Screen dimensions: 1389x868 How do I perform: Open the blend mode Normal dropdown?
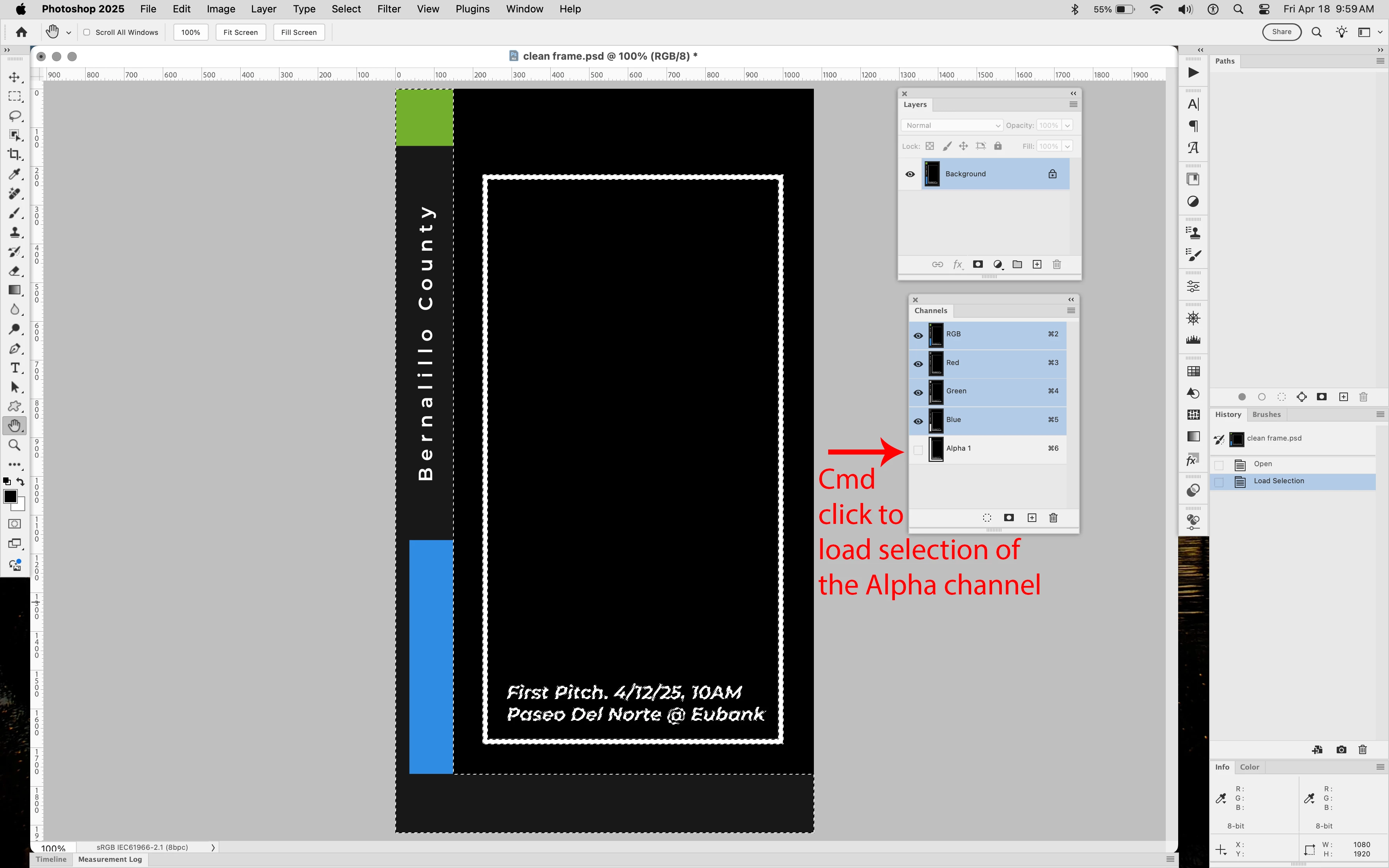click(951, 126)
